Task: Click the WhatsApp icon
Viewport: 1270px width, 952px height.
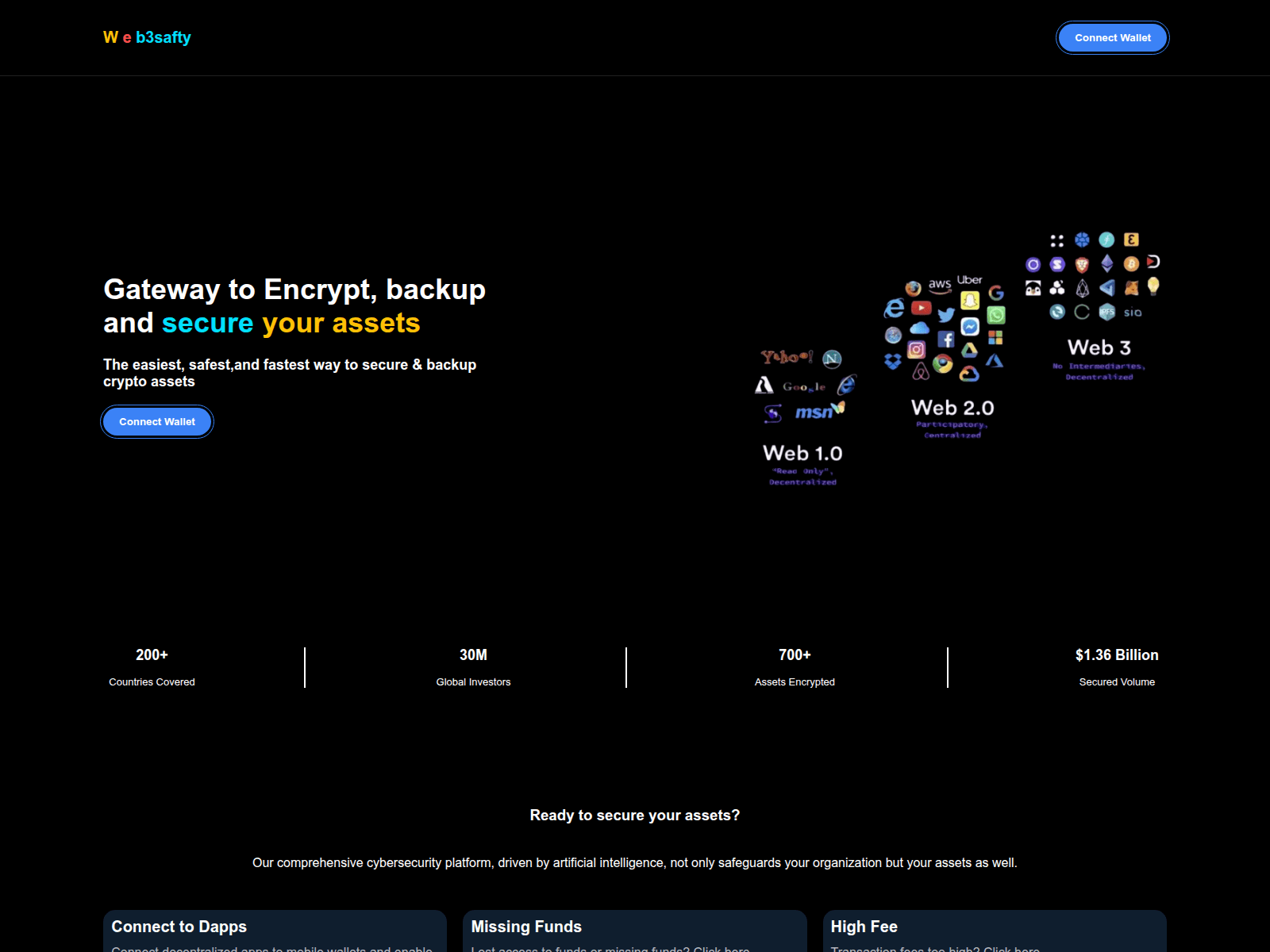Action: pyautogui.click(x=996, y=315)
